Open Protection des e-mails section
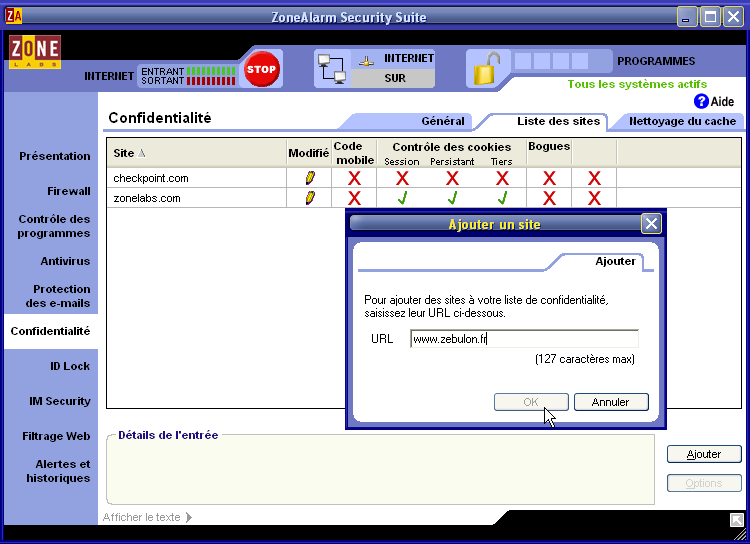 (58, 296)
